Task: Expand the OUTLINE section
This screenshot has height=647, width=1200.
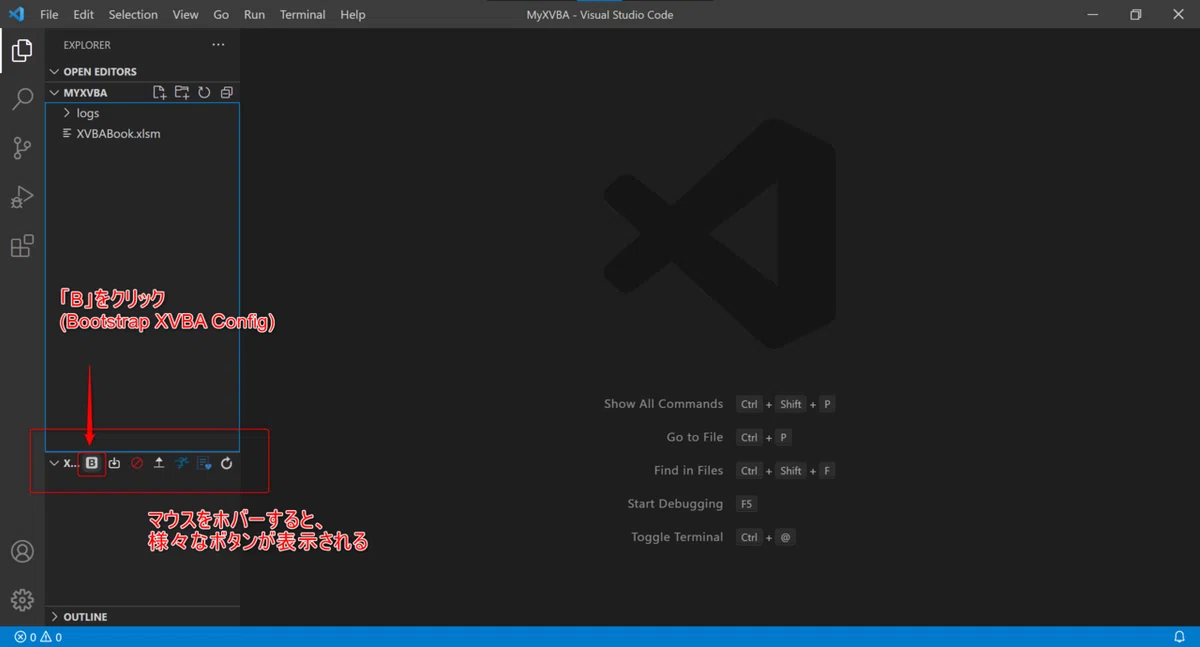Action: (54, 617)
